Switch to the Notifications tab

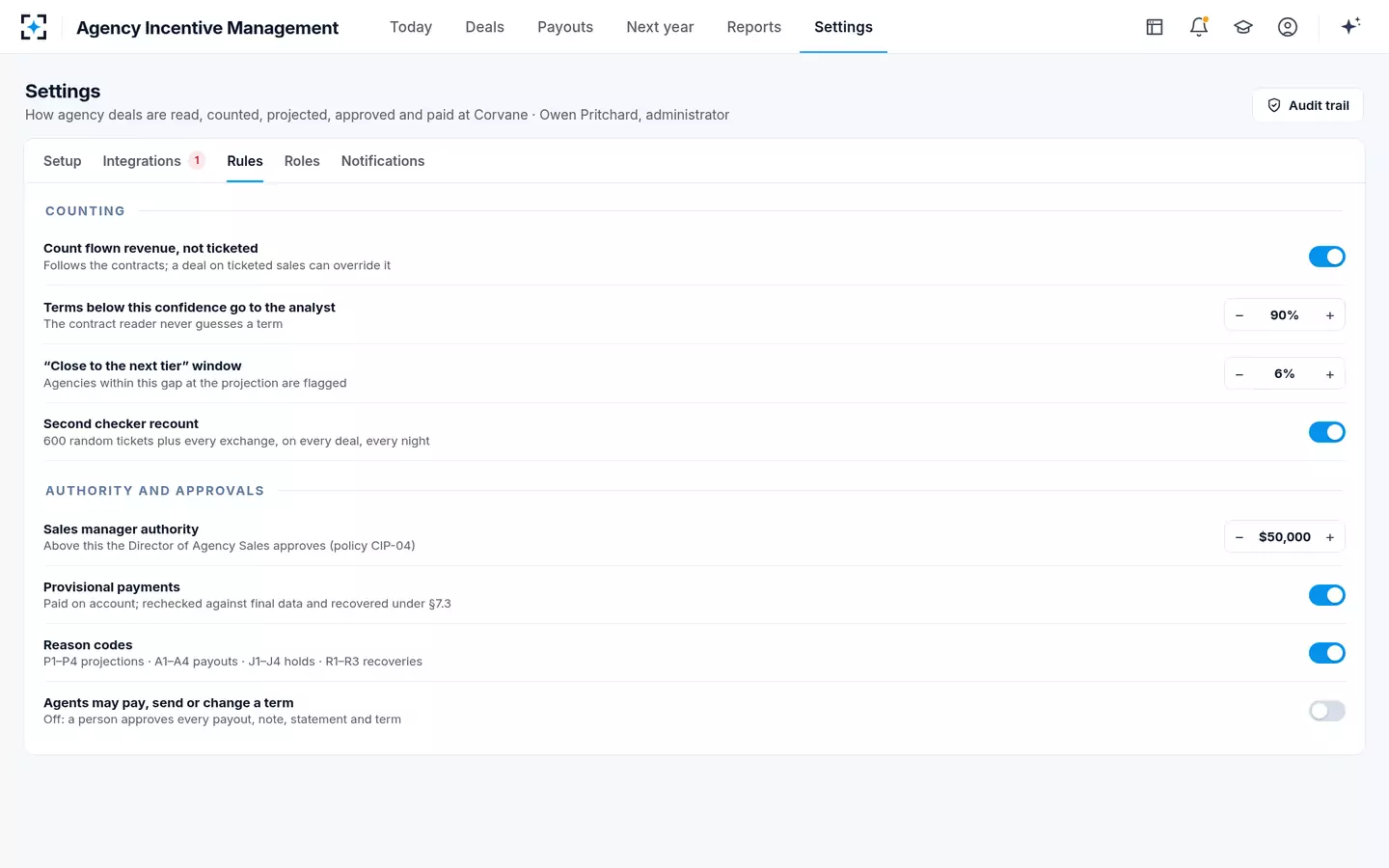tap(383, 161)
